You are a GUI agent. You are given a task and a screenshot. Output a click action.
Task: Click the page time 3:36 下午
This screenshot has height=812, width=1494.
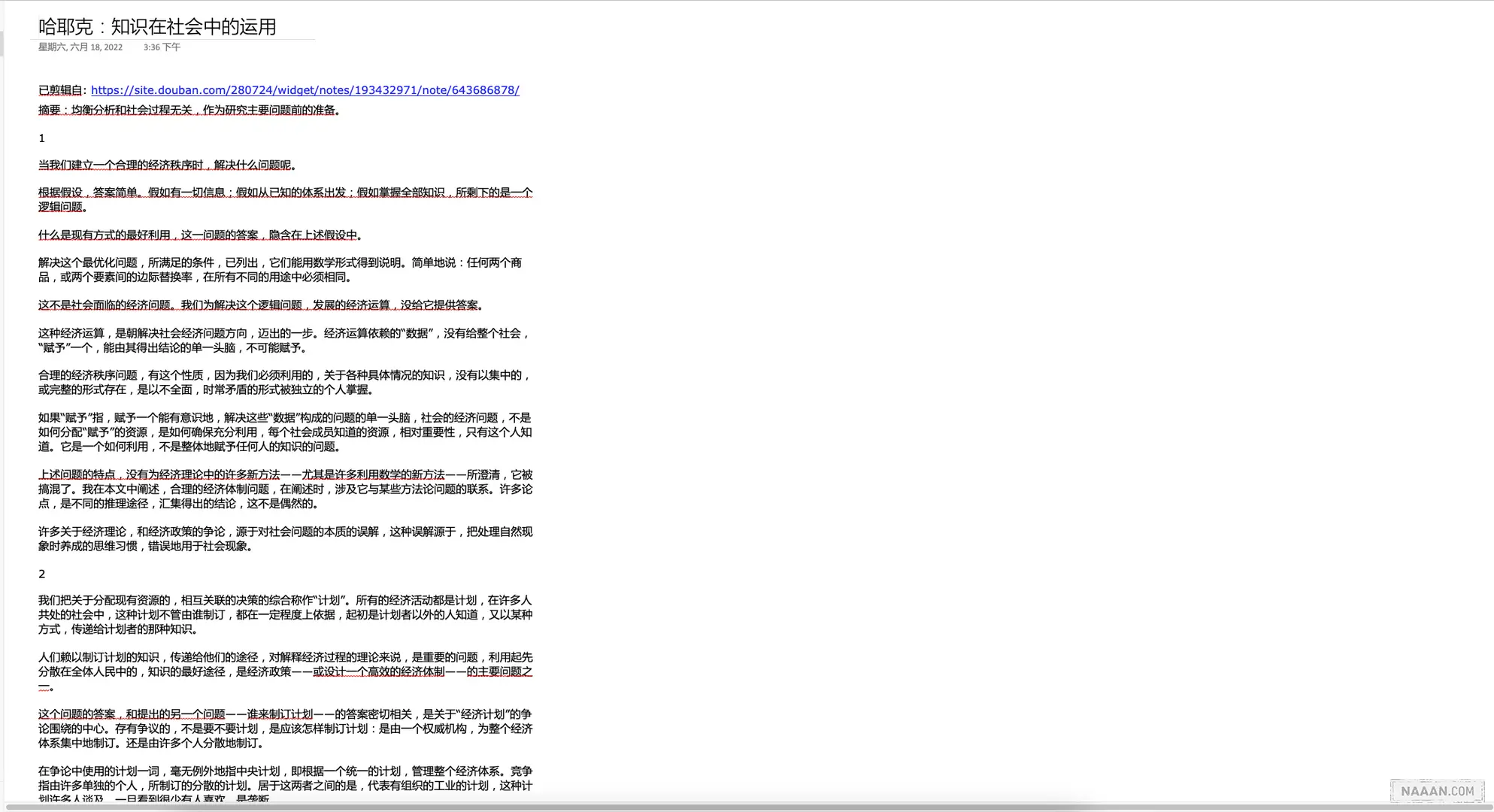(162, 47)
